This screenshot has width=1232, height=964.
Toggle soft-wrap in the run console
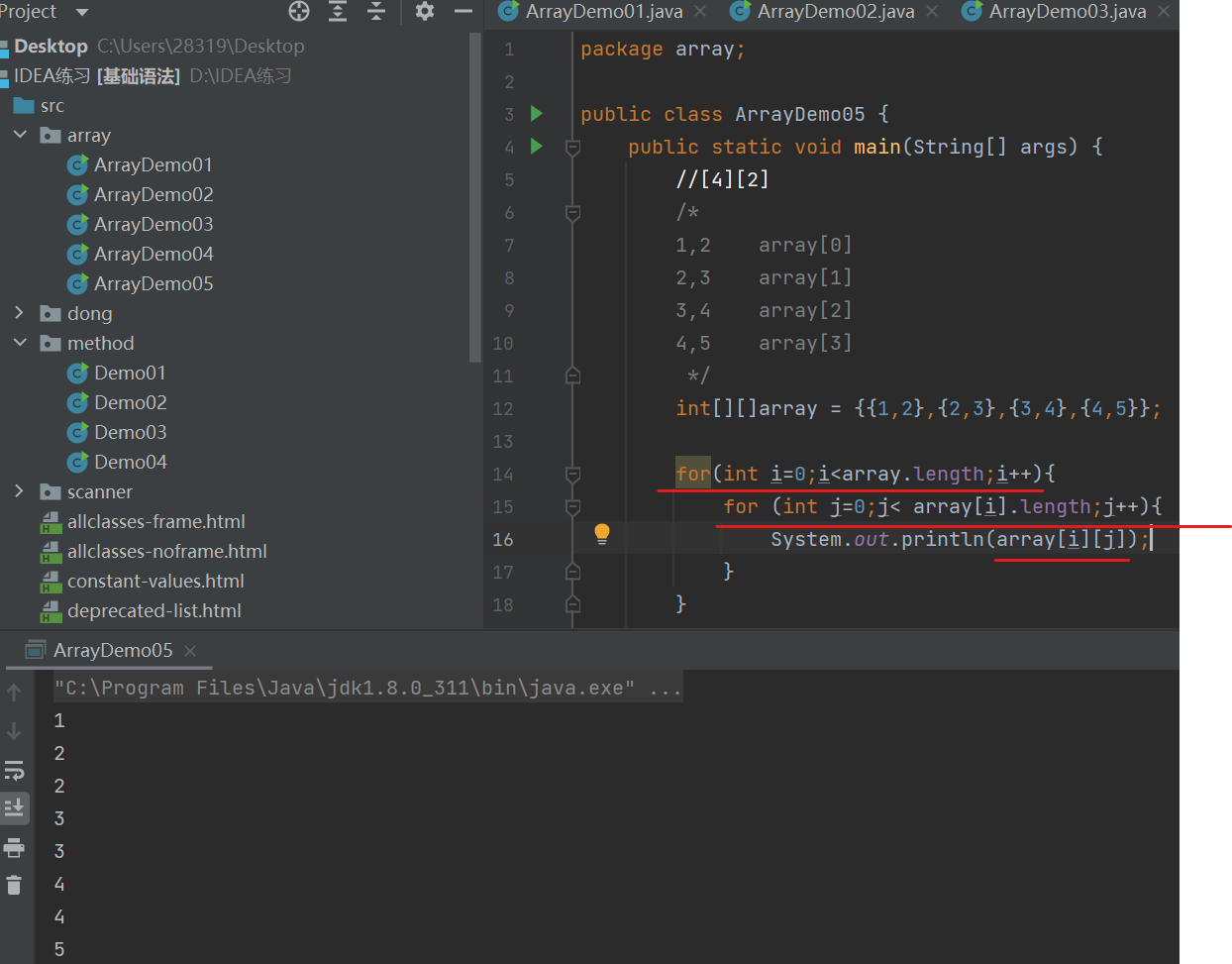click(14, 770)
